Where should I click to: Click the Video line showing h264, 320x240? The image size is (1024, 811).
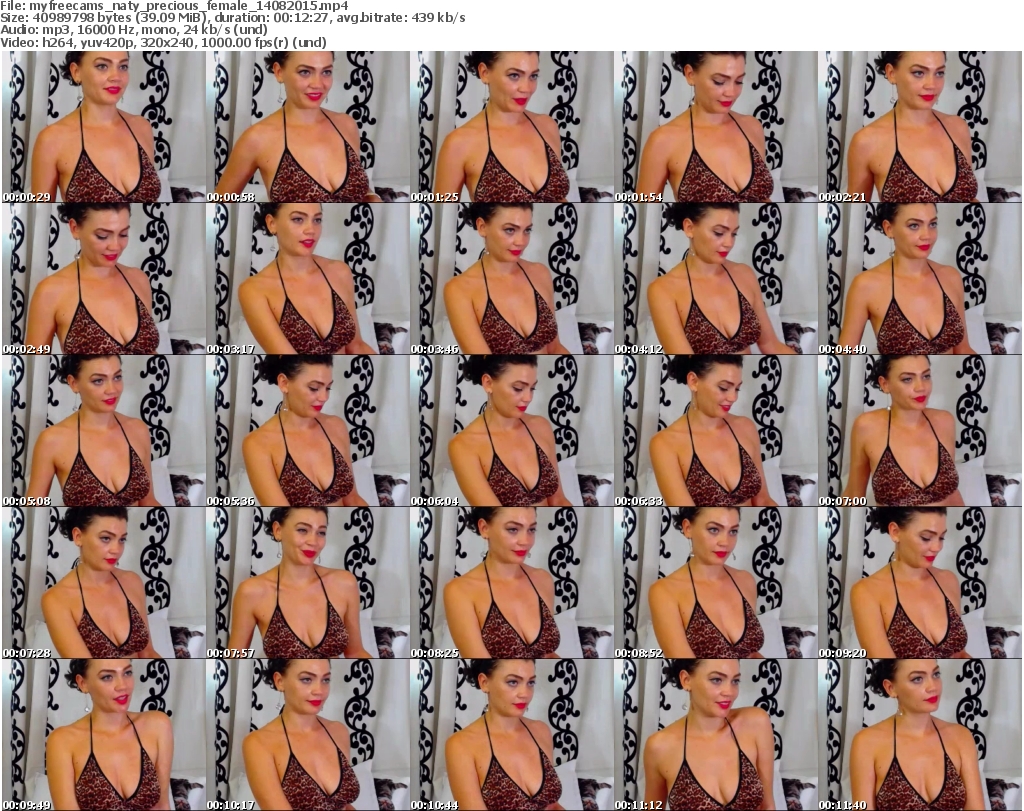pyautogui.click(x=163, y=42)
